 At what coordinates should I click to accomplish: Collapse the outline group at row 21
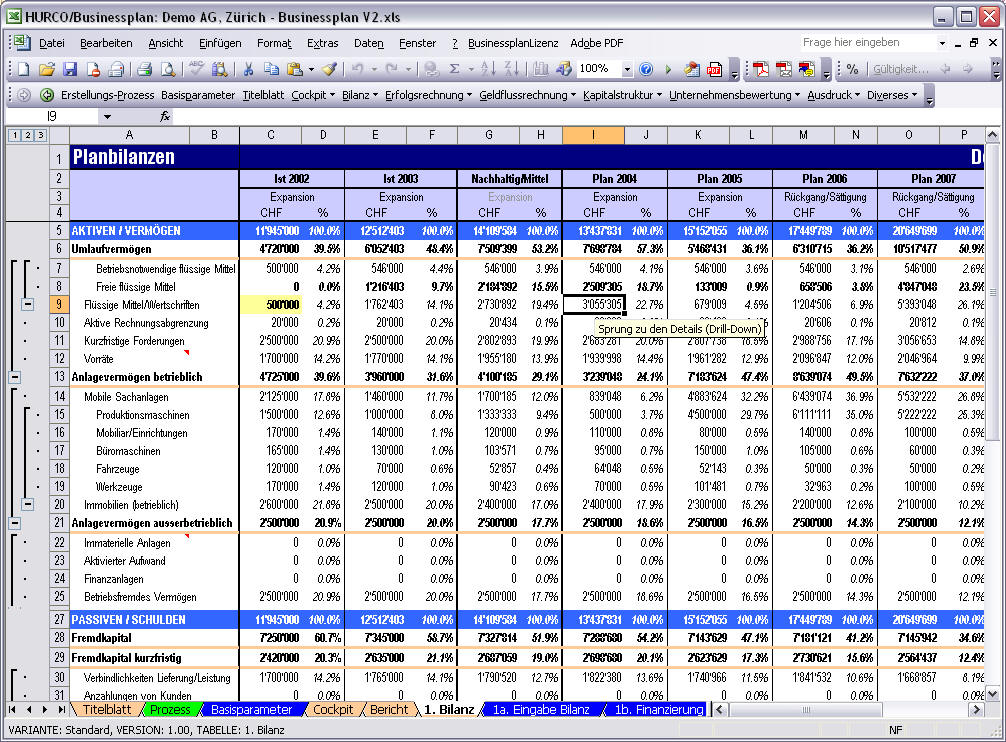(x=14, y=523)
